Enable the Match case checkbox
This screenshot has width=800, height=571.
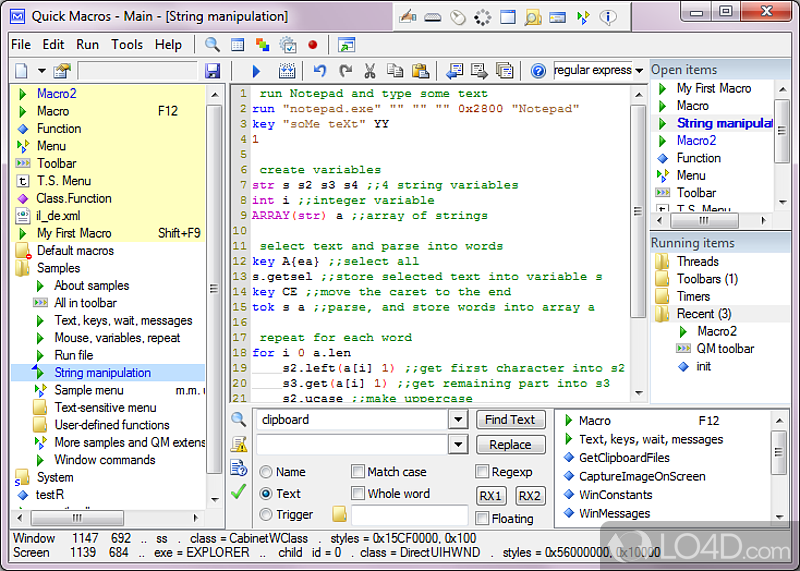point(359,472)
